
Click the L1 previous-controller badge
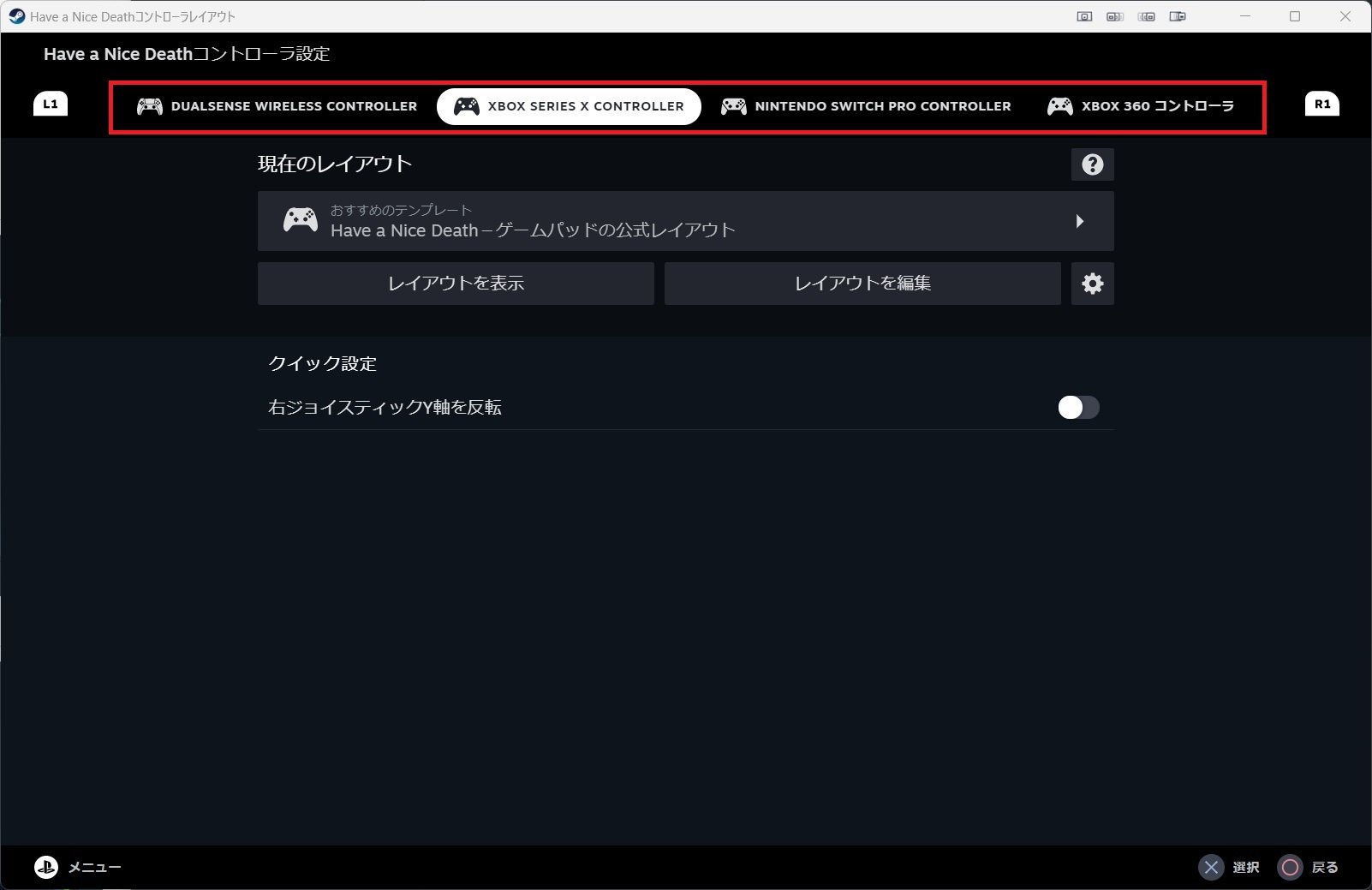(51, 104)
